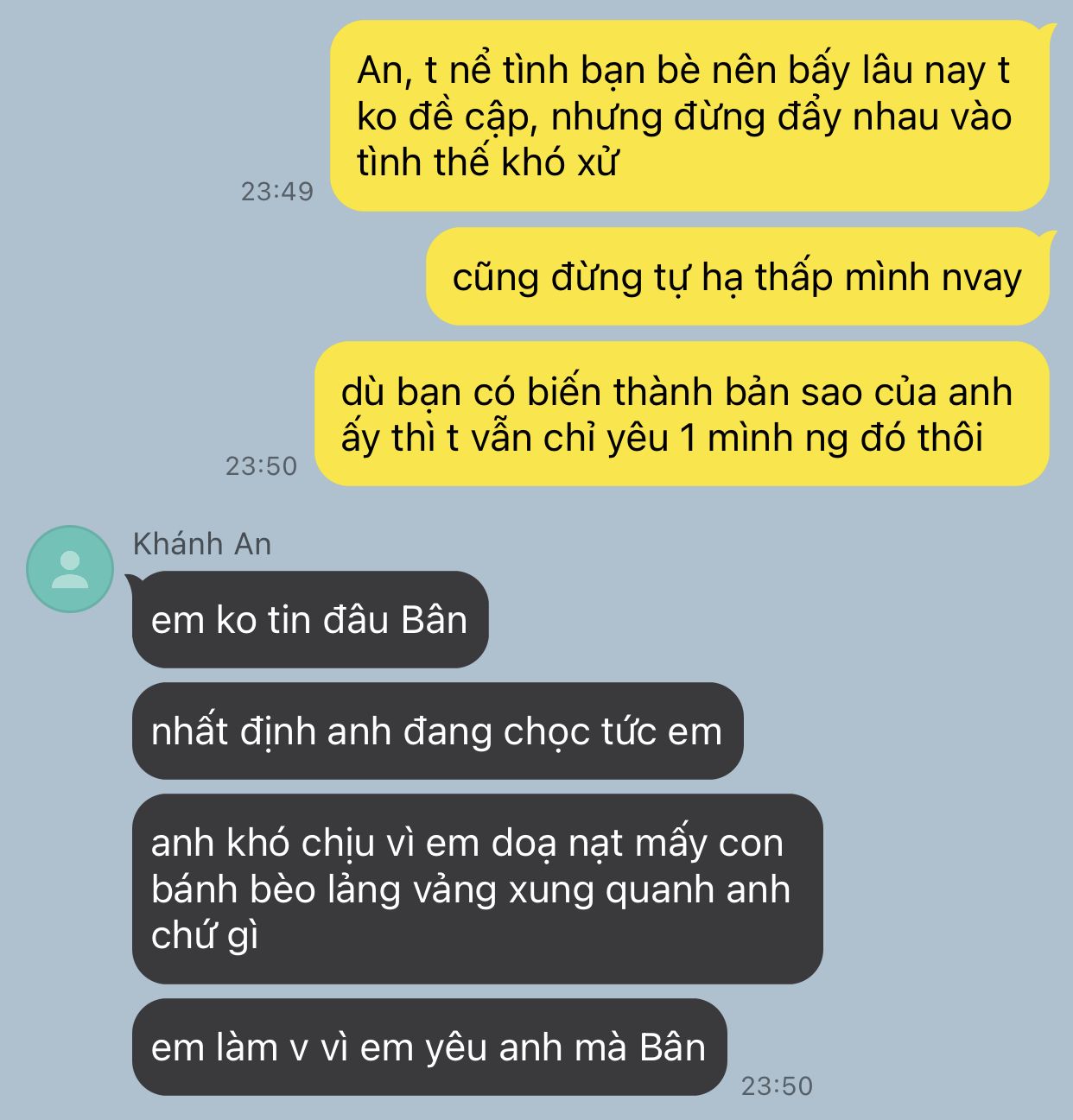Click the text line "bánh bèo lảng vảng xung quanh anh"
Viewport: 1073px width, 1120px height.
pos(471,889)
